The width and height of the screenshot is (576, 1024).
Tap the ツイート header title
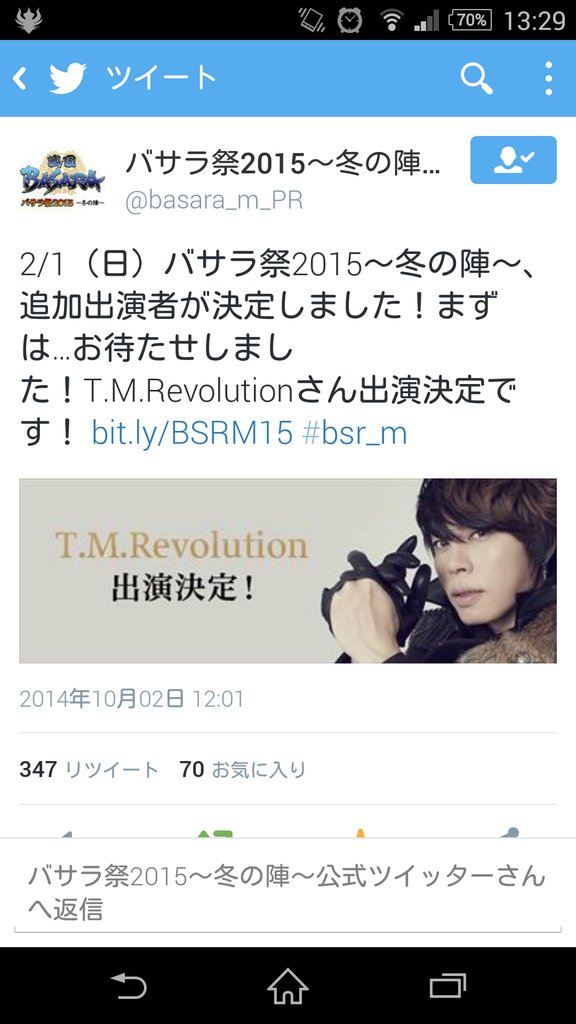click(x=161, y=78)
